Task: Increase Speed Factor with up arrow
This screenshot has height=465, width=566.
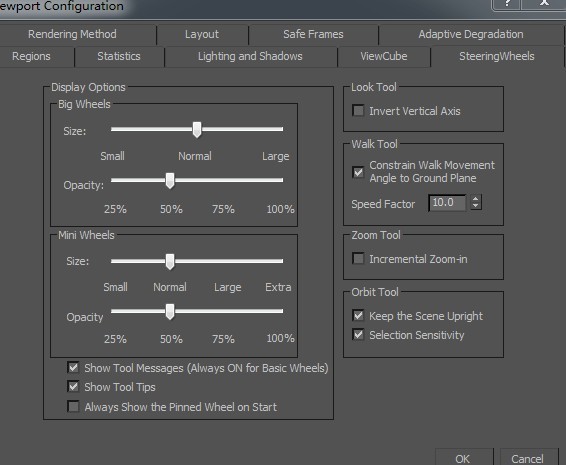Action: (x=476, y=199)
